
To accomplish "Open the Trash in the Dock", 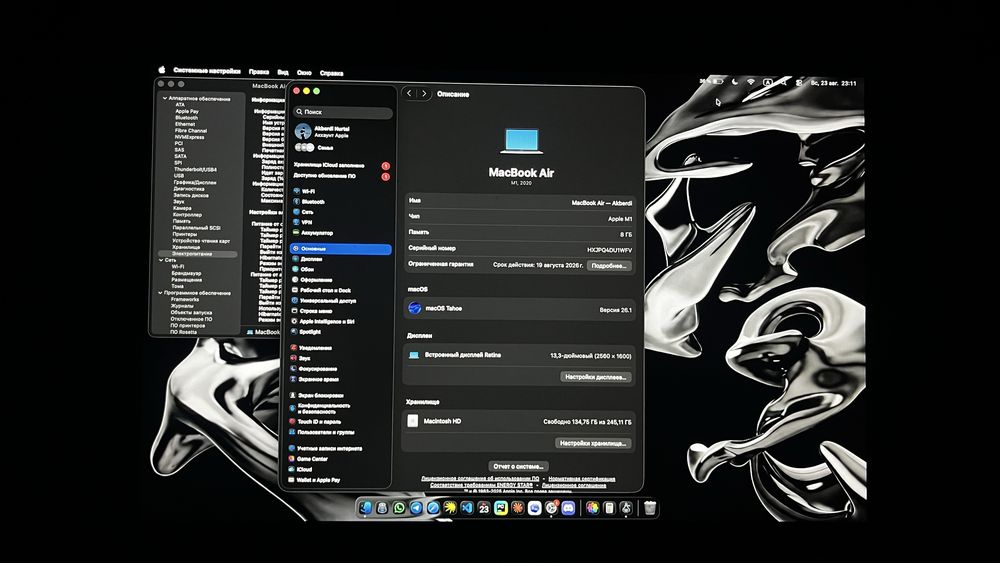I will [x=649, y=508].
